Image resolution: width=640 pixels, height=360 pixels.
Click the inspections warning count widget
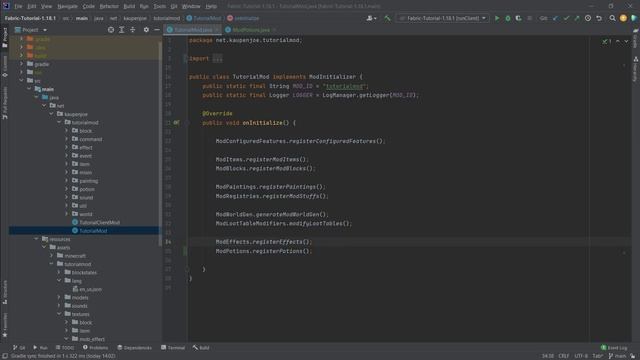[x=607, y=41]
